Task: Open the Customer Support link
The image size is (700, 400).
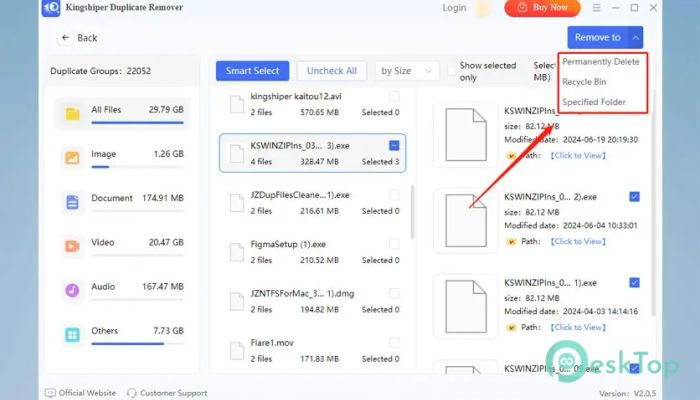Action: 173,393
